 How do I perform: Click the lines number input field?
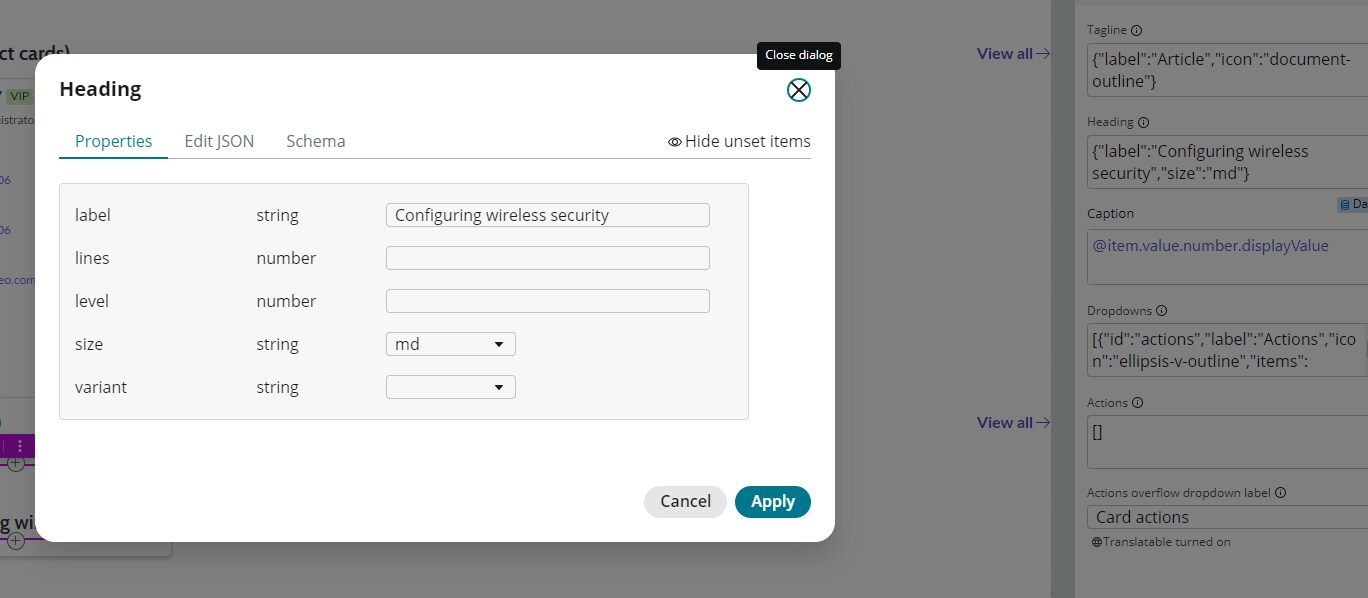click(548, 258)
